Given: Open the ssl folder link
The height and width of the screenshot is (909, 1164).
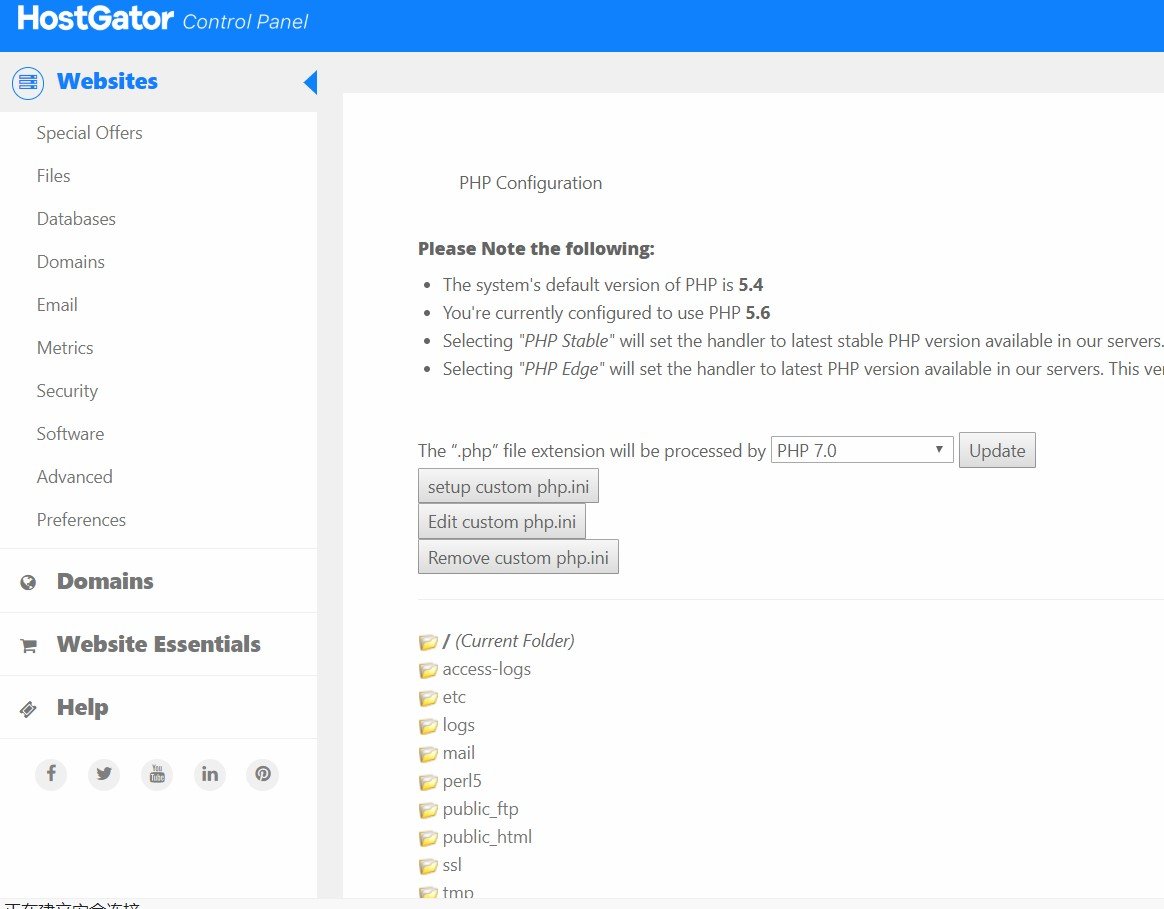Looking at the screenshot, I should click(452, 865).
